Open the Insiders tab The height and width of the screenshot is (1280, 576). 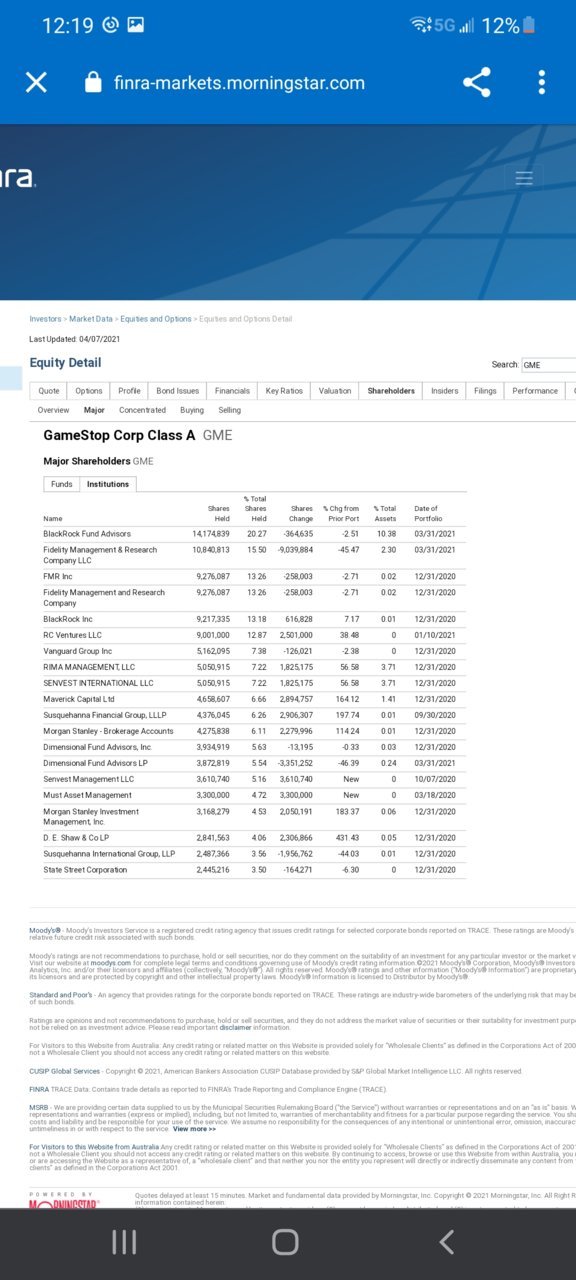(x=445, y=391)
